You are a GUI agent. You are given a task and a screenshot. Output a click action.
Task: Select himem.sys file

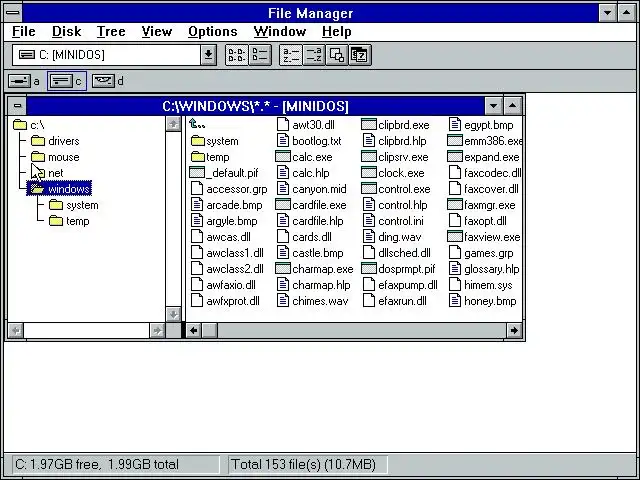coord(481,285)
